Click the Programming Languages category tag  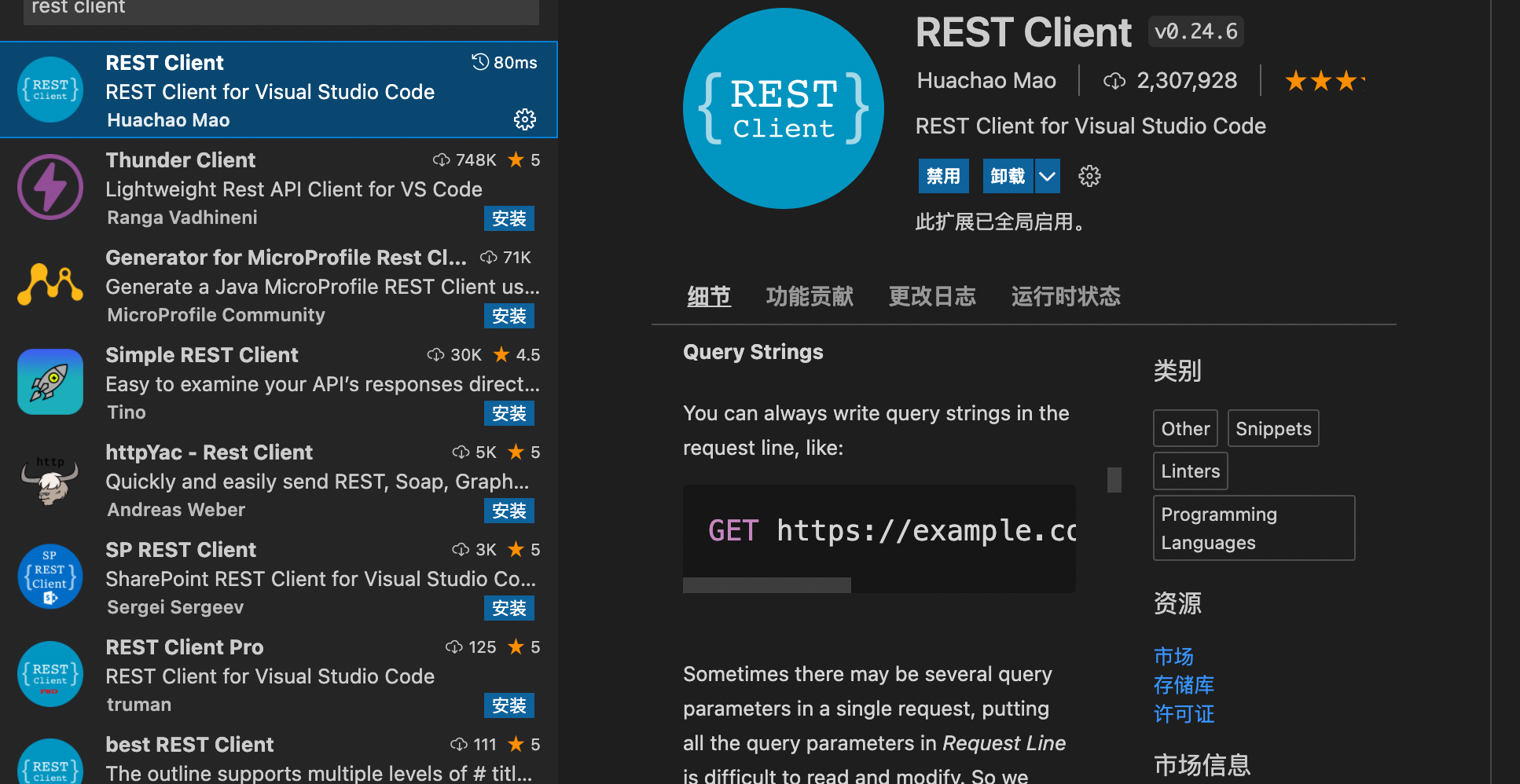click(1254, 528)
